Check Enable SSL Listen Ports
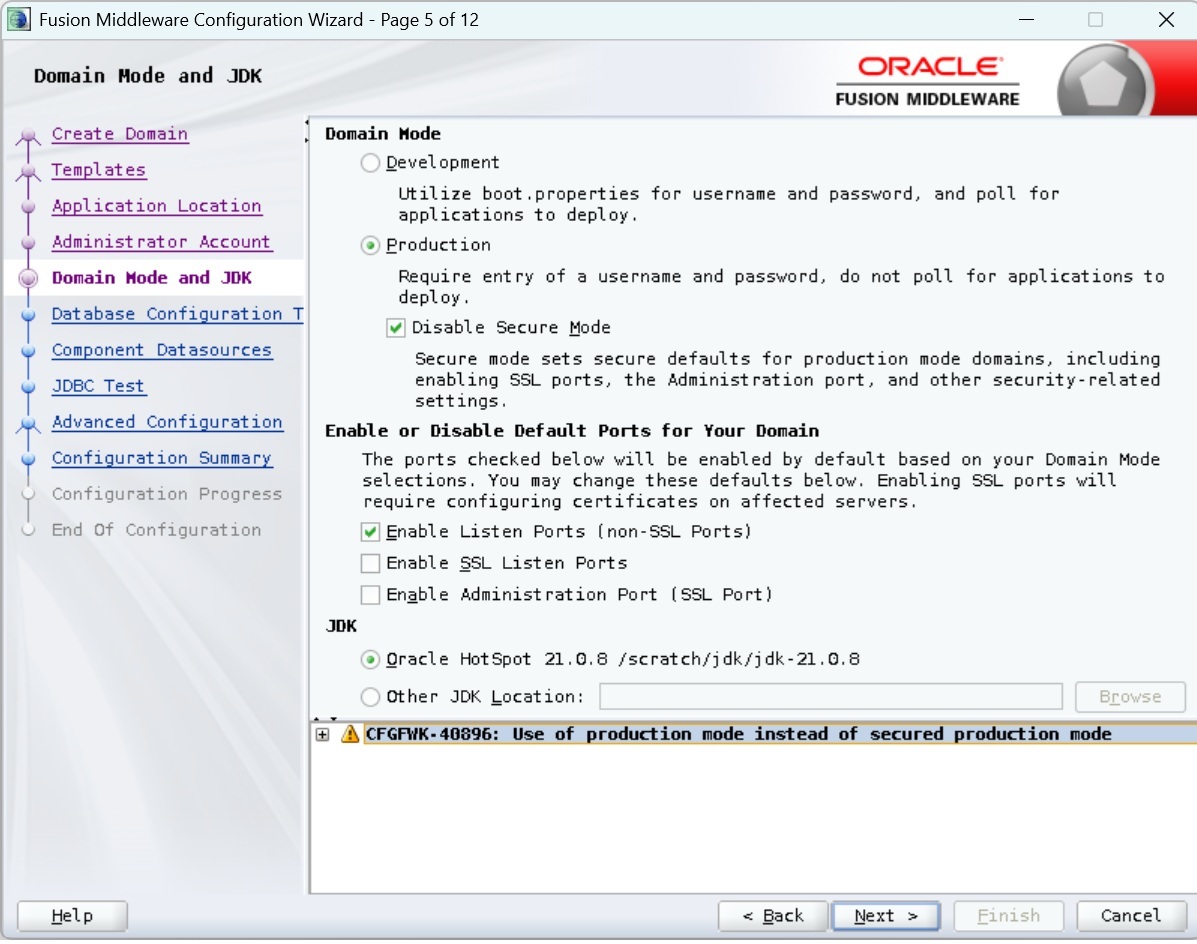 [370, 563]
